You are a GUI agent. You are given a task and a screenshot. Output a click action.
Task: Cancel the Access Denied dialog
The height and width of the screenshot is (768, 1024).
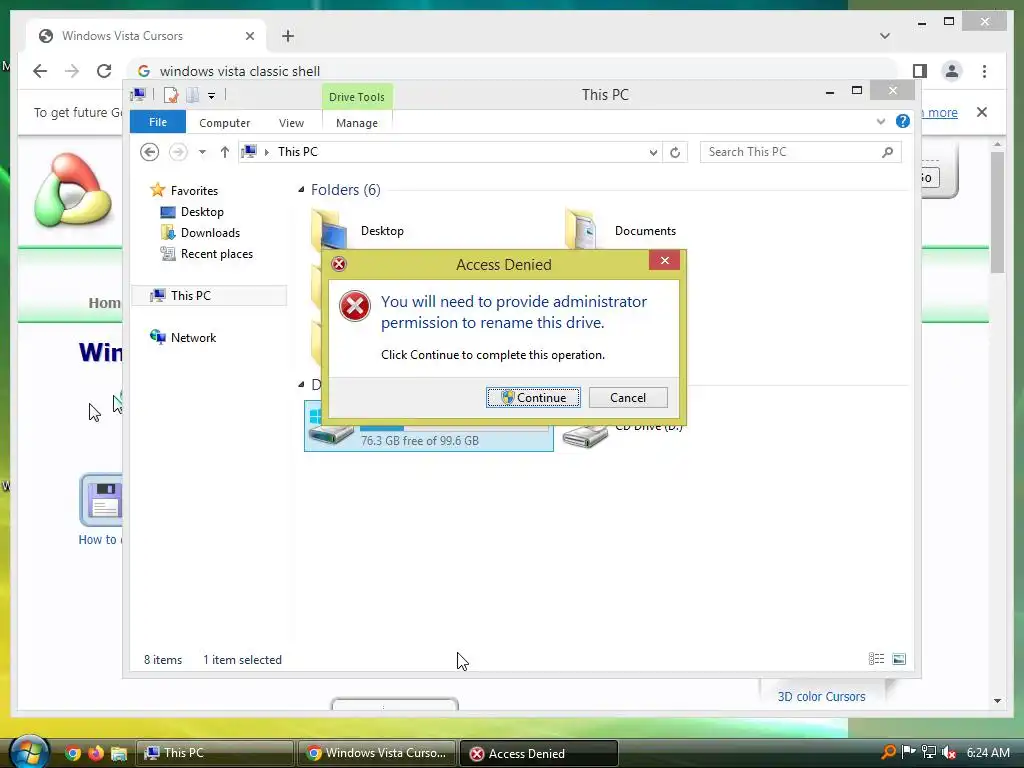628,398
